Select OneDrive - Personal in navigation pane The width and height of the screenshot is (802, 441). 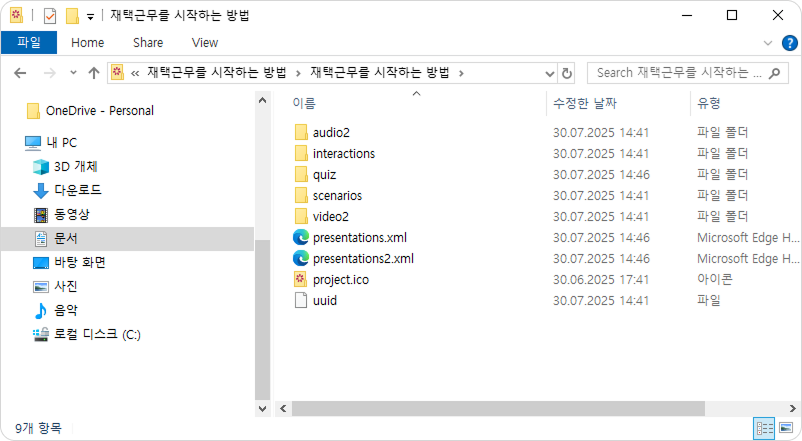pos(99,111)
